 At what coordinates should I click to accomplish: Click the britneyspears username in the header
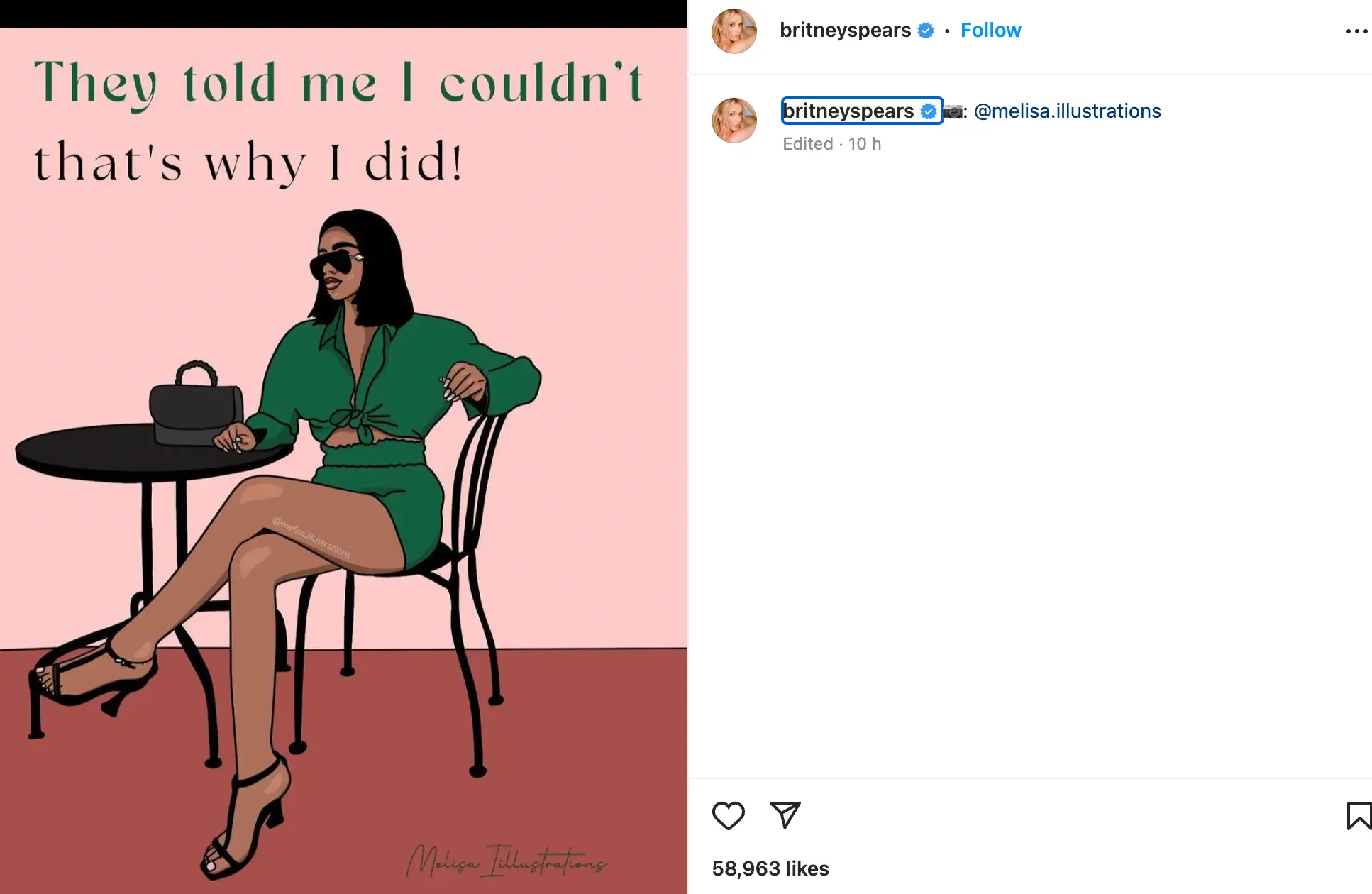846,30
